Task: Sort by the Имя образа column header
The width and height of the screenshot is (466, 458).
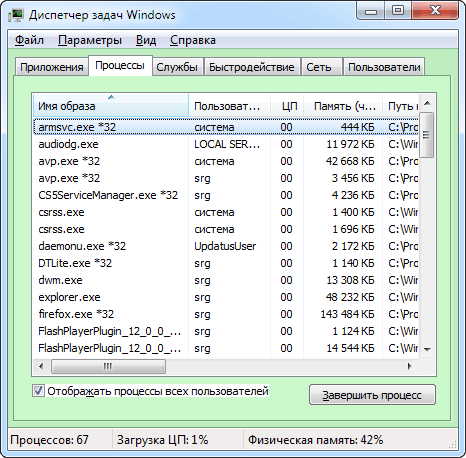Action: 111,106
